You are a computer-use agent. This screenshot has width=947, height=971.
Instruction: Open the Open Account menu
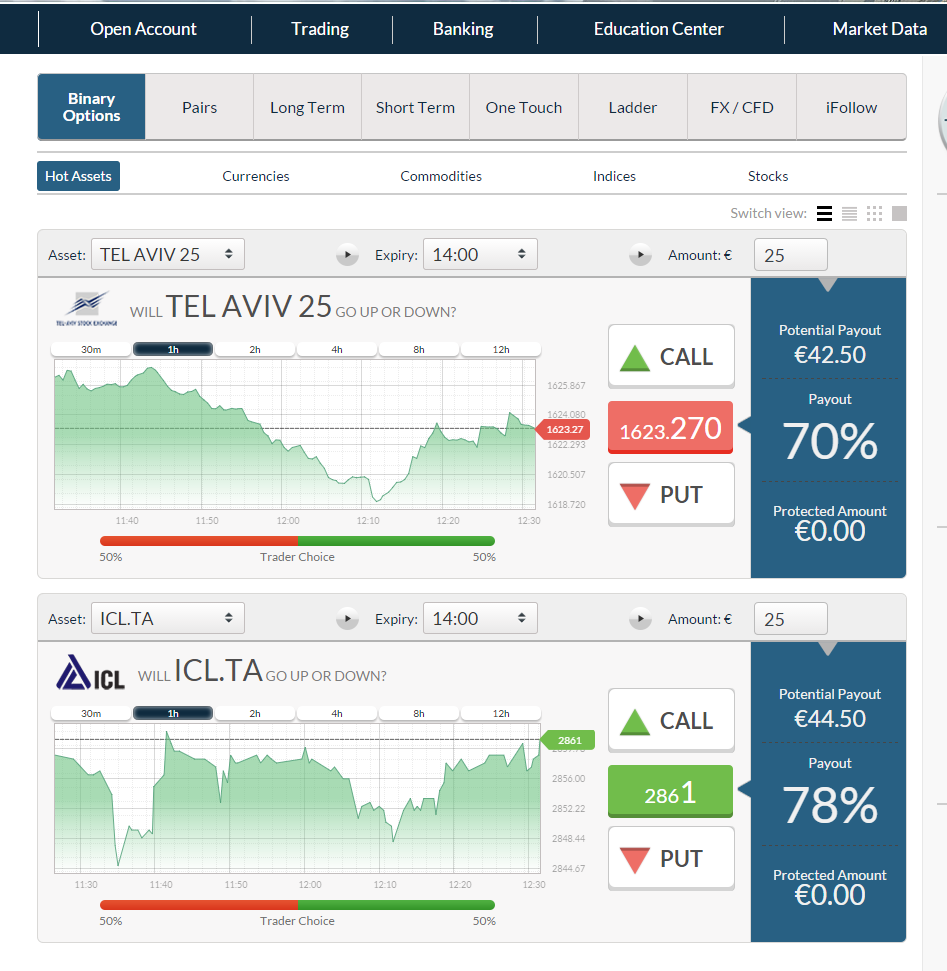(x=144, y=29)
